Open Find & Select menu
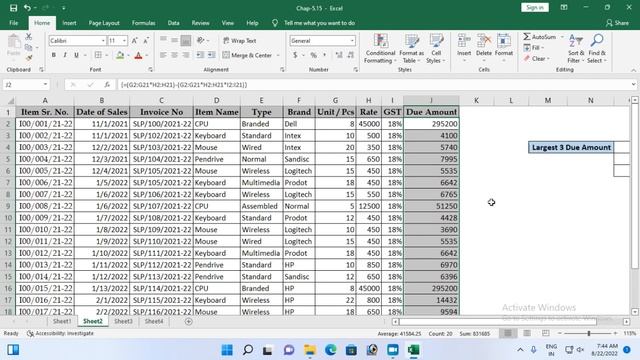 (x=597, y=49)
